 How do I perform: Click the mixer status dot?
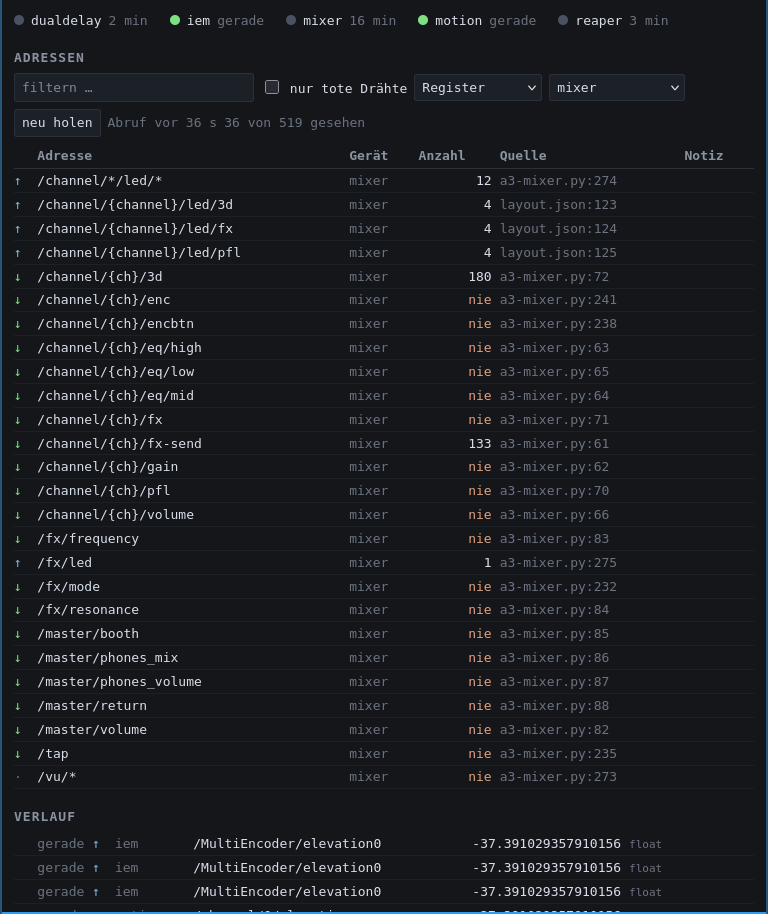click(x=291, y=20)
